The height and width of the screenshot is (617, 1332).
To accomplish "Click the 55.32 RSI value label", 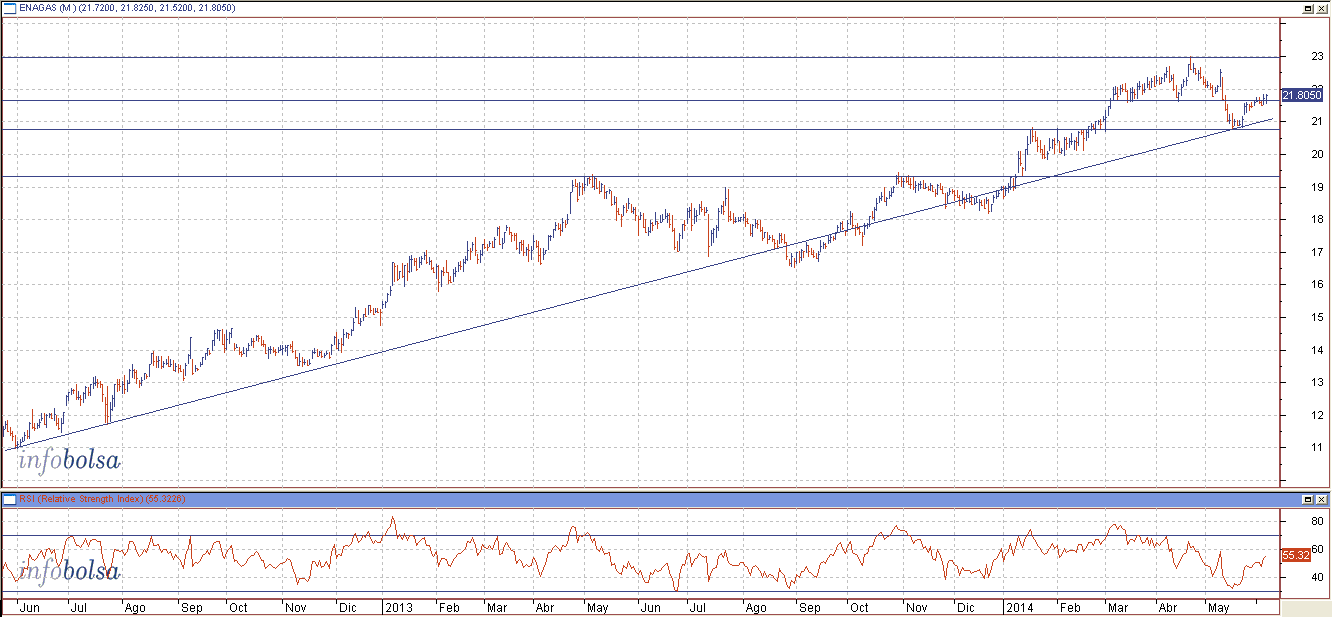I will [x=1295, y=554].
